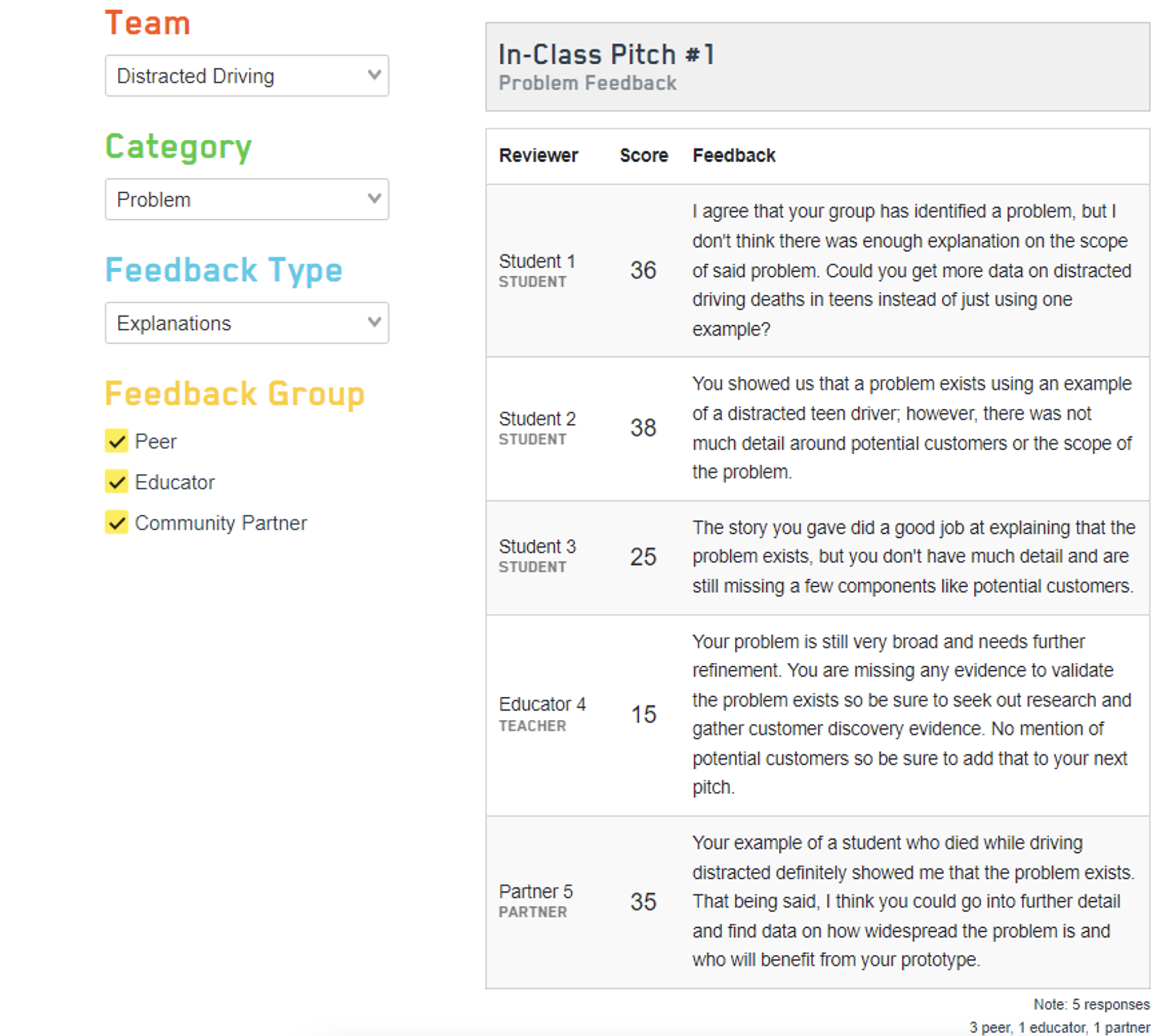Click the Partner 5 reviewer name
Viewport: 1165px width, 1036px height.
point(536,891)
